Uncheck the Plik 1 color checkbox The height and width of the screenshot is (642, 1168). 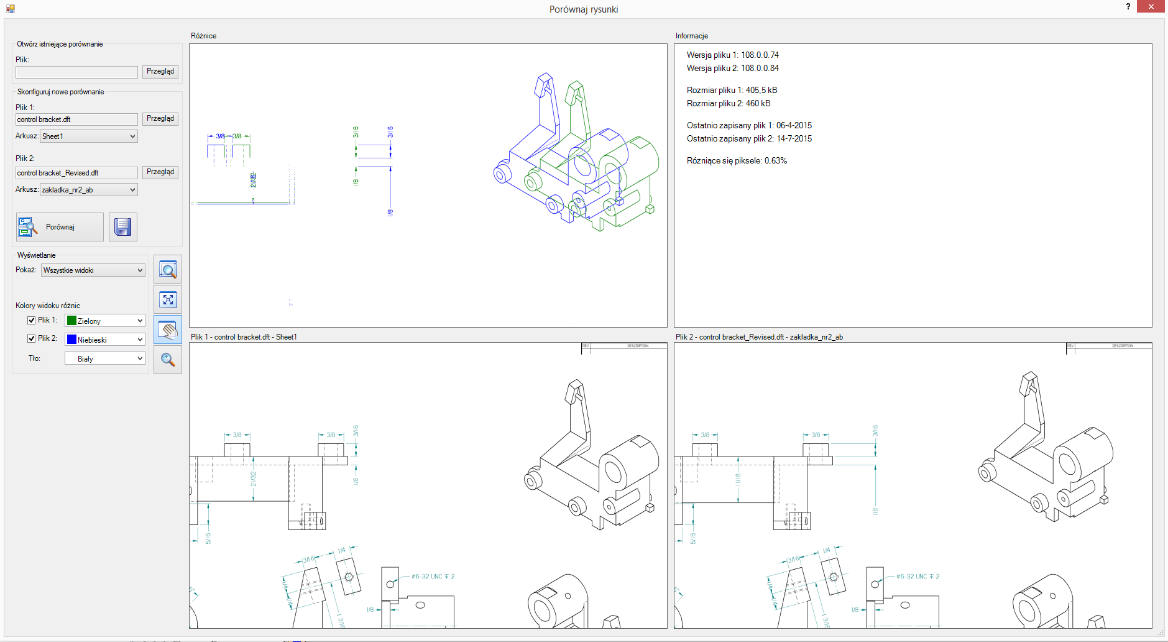(31, 320)
